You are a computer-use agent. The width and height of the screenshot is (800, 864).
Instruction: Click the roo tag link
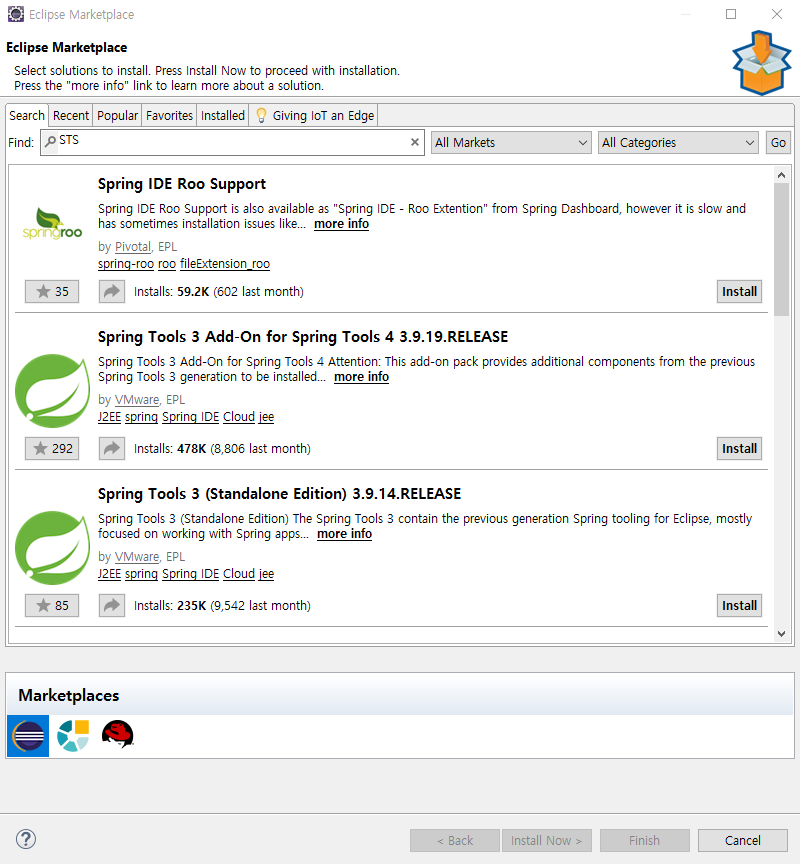pyautogui.click(x=167, y=264)
